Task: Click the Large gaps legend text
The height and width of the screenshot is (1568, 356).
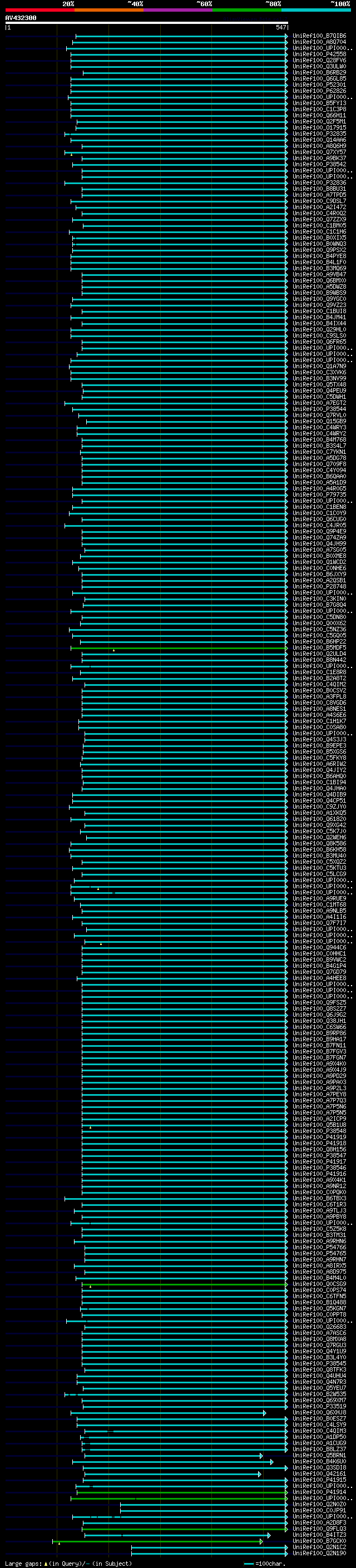Action: [23, 1563]
